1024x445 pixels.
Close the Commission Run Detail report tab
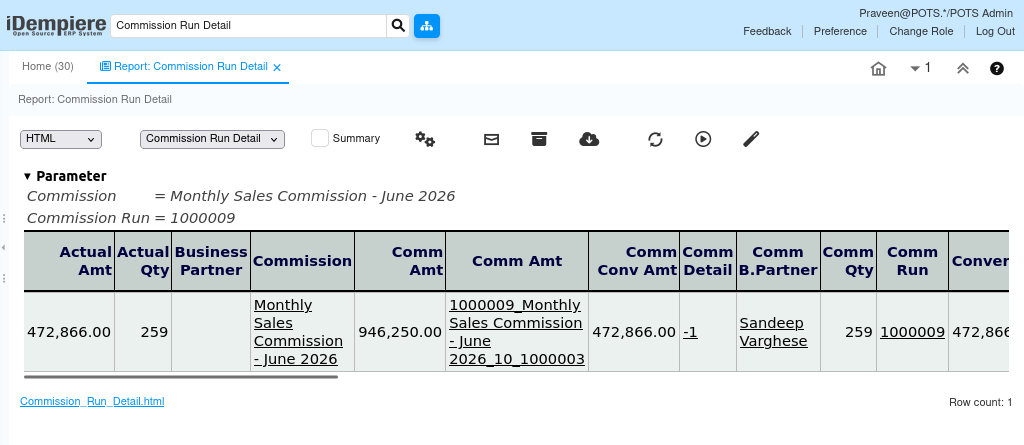tap(277, 67)
